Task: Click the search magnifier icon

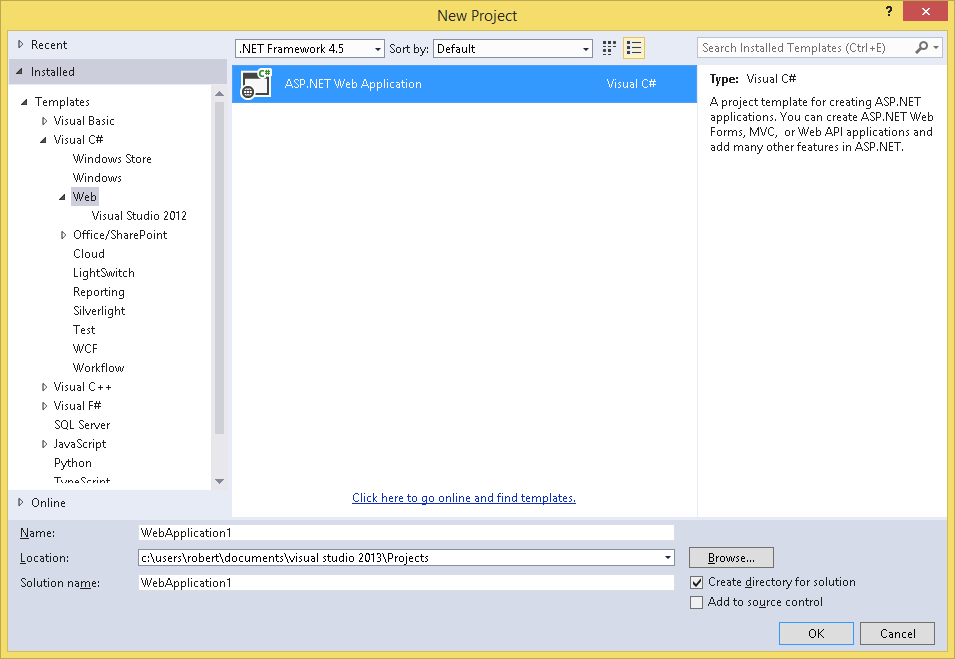Action: click(922, 48)
